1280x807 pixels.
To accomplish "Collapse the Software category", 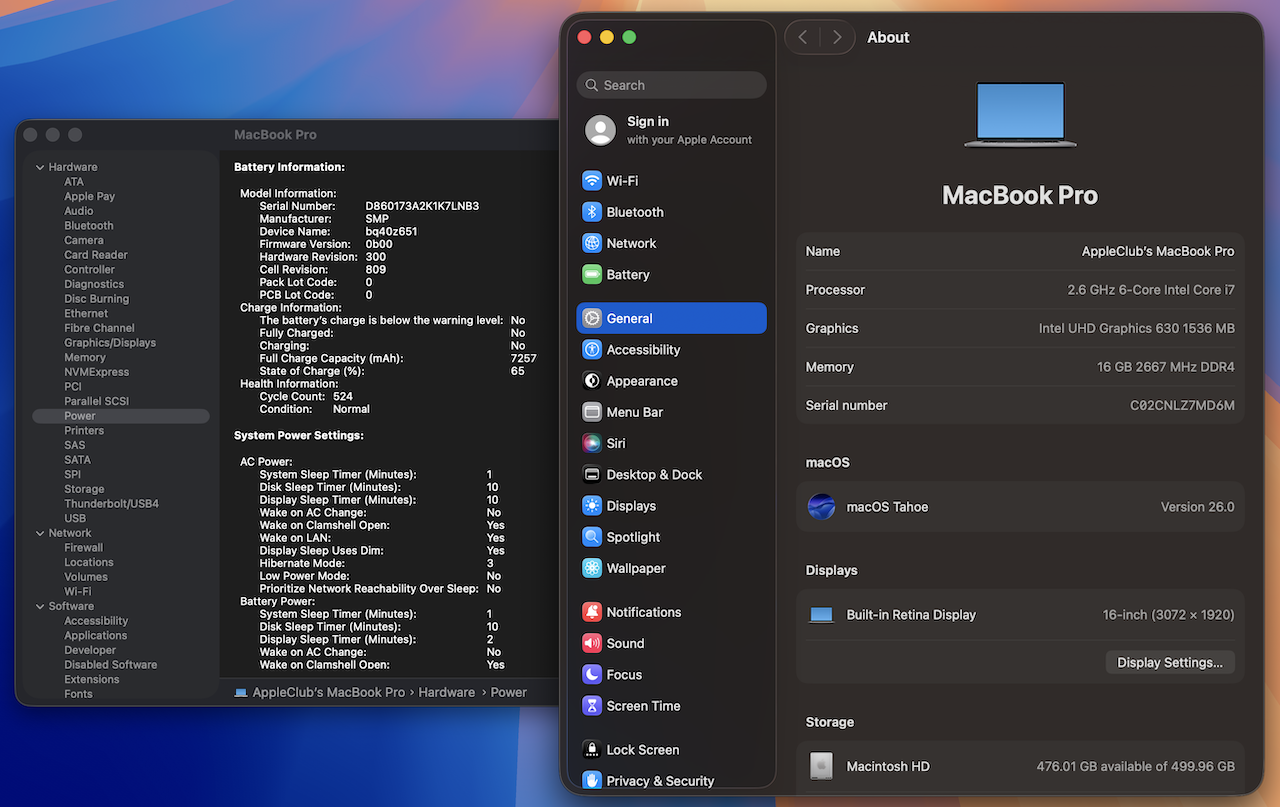I will (40, 607).
